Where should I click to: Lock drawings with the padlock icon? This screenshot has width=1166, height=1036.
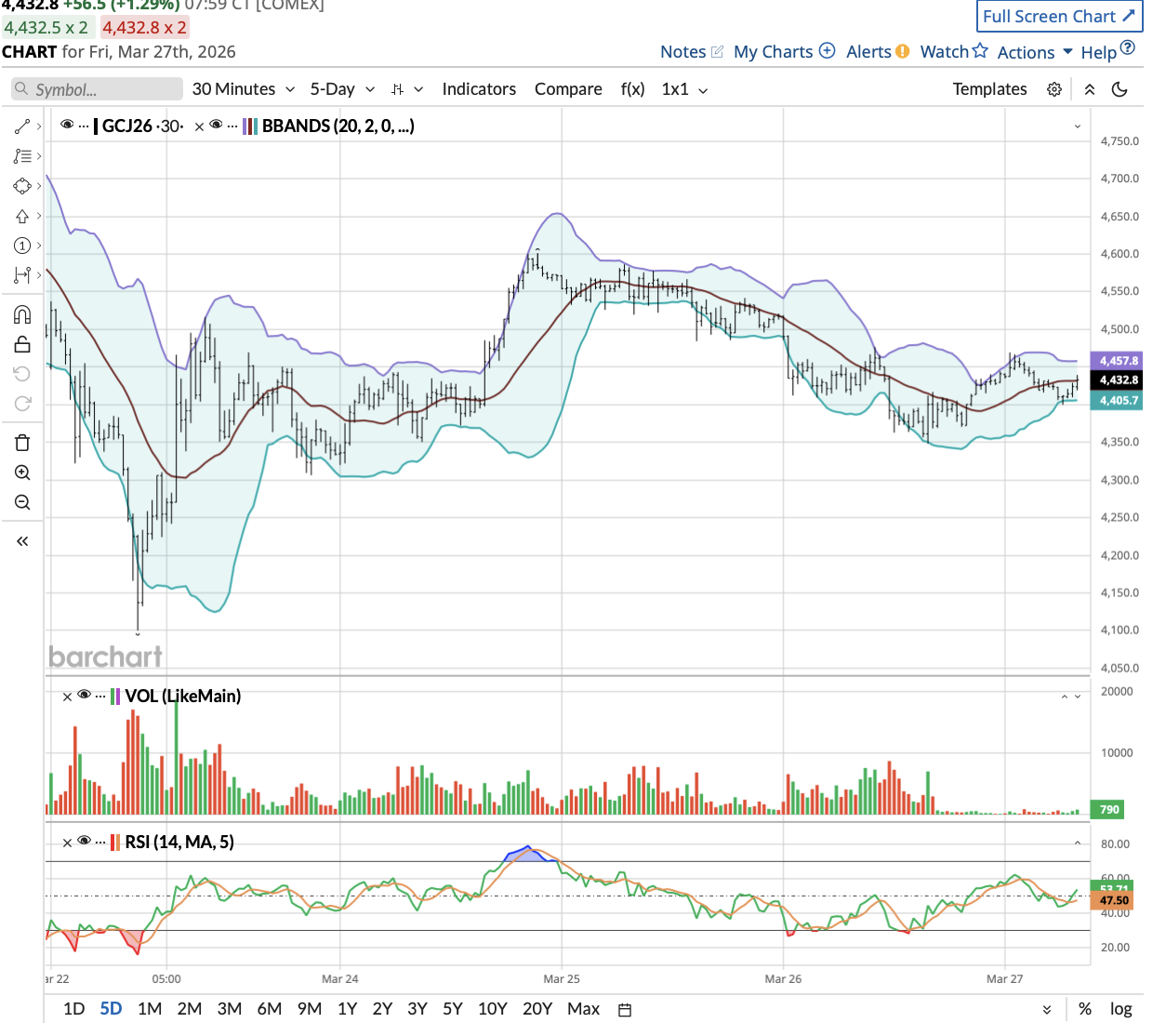22,344
